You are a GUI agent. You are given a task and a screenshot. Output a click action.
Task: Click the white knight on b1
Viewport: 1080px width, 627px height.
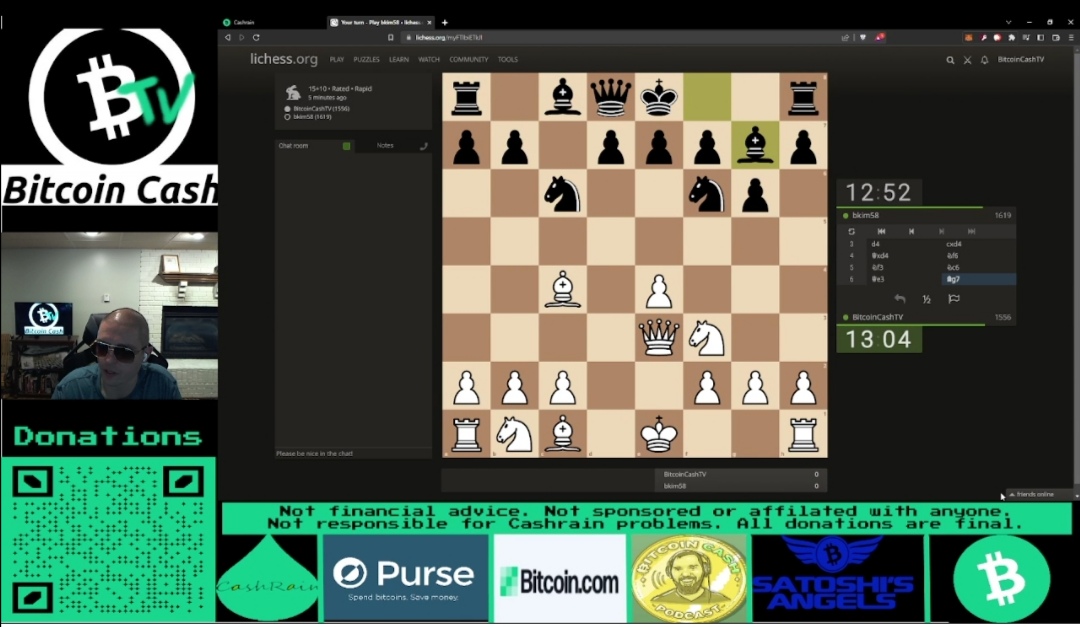click(515, 434)
